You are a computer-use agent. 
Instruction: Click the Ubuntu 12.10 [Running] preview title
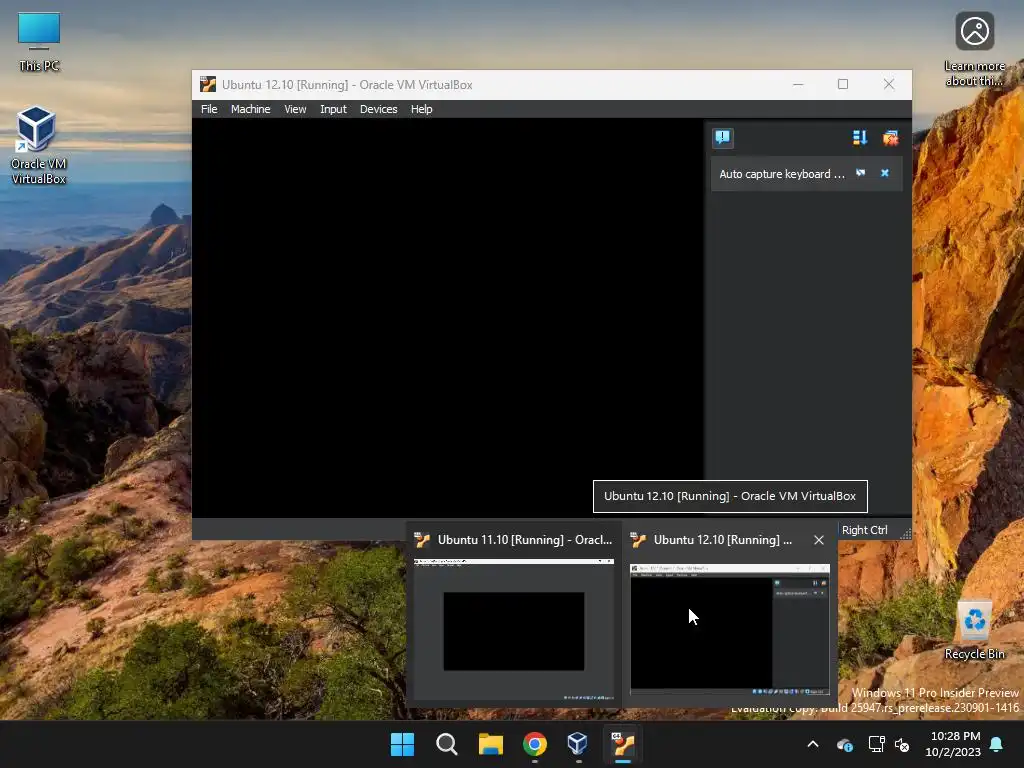pos(722,540)
